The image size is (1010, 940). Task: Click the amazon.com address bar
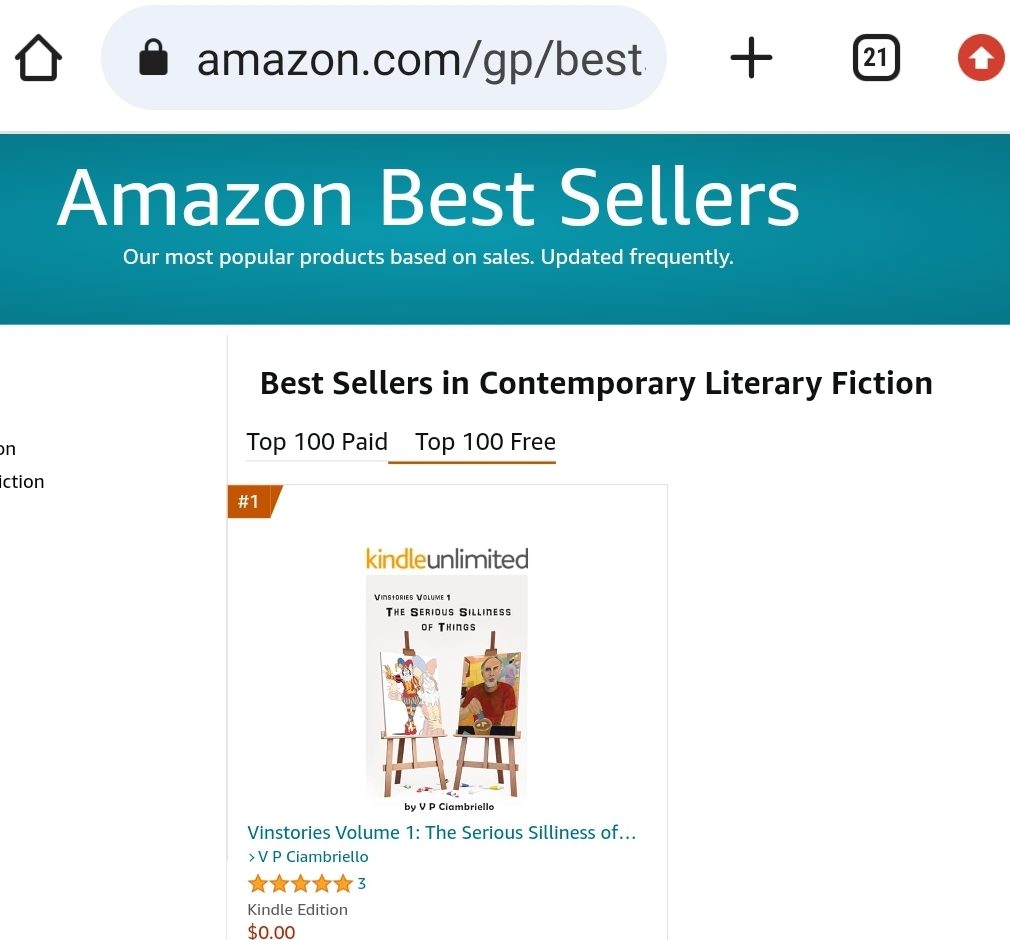point(420,59)
